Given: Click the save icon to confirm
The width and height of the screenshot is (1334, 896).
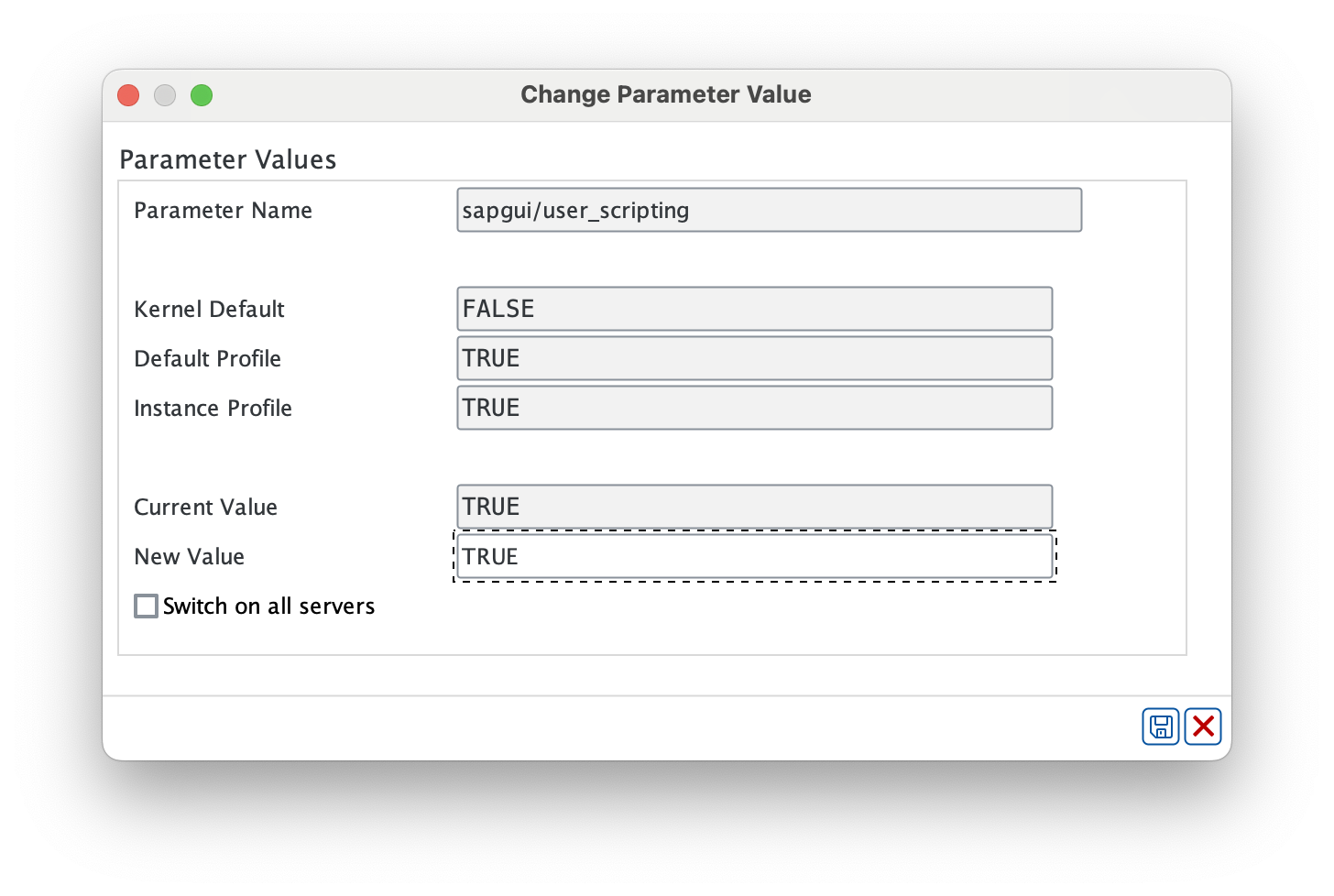Looking at the screenshot, I should point(1160,727).
